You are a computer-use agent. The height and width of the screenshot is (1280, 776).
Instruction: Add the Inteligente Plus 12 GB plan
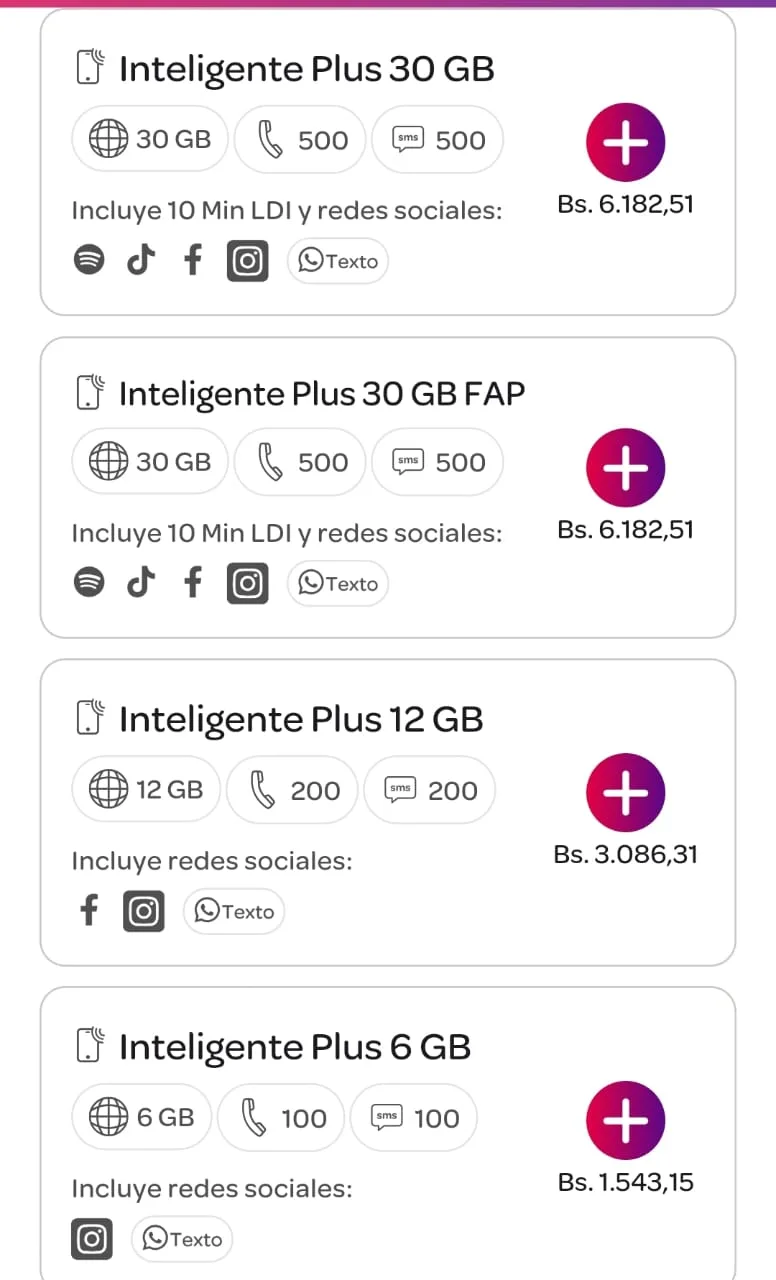pyautogui.click(x=625, y=792)
